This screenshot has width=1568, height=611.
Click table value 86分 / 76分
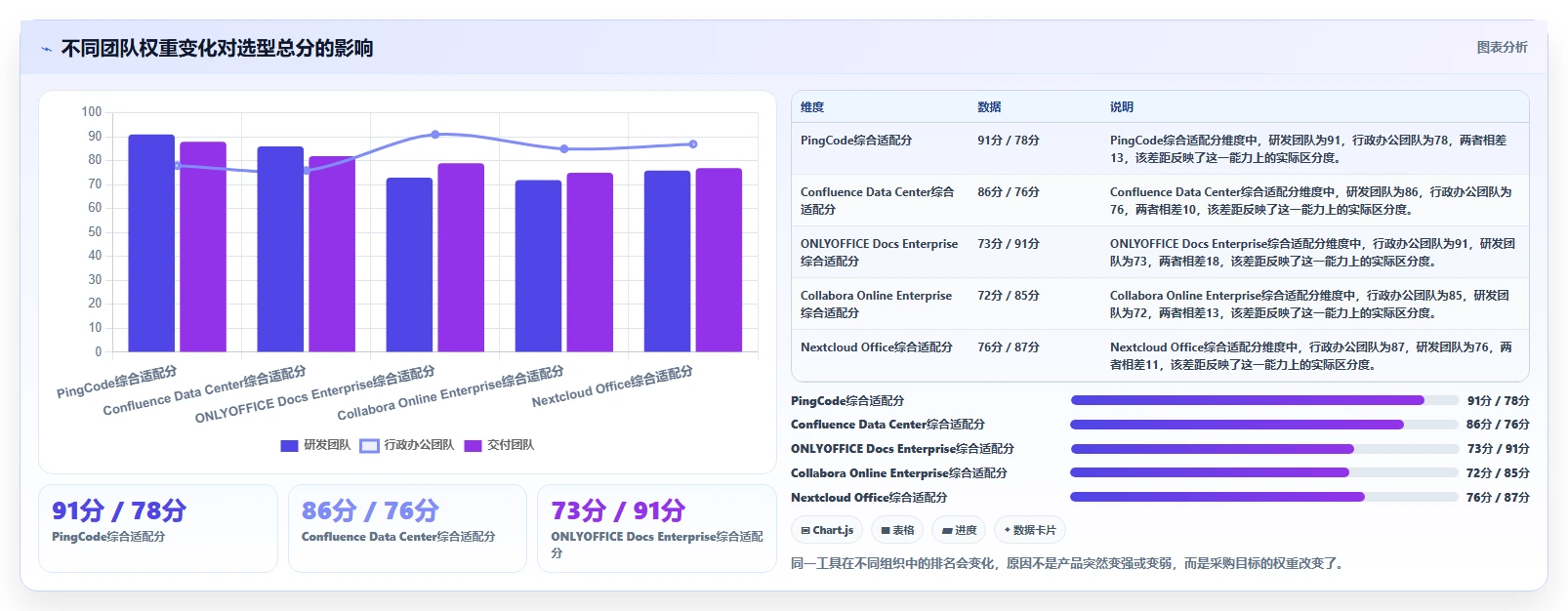coord(1009,192)
